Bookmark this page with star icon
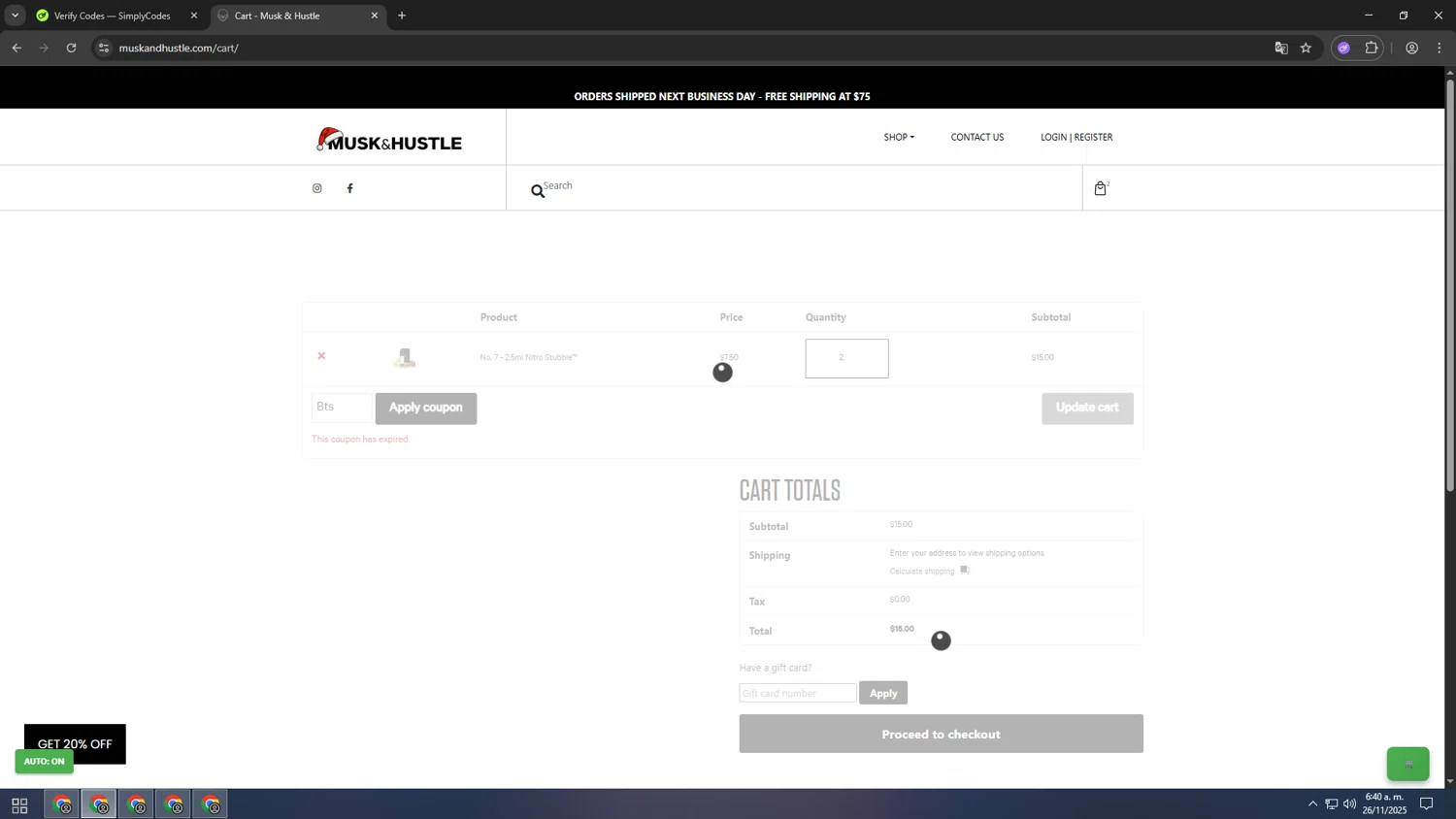This screenshot has width=1456, height=819. point(1306,48)
